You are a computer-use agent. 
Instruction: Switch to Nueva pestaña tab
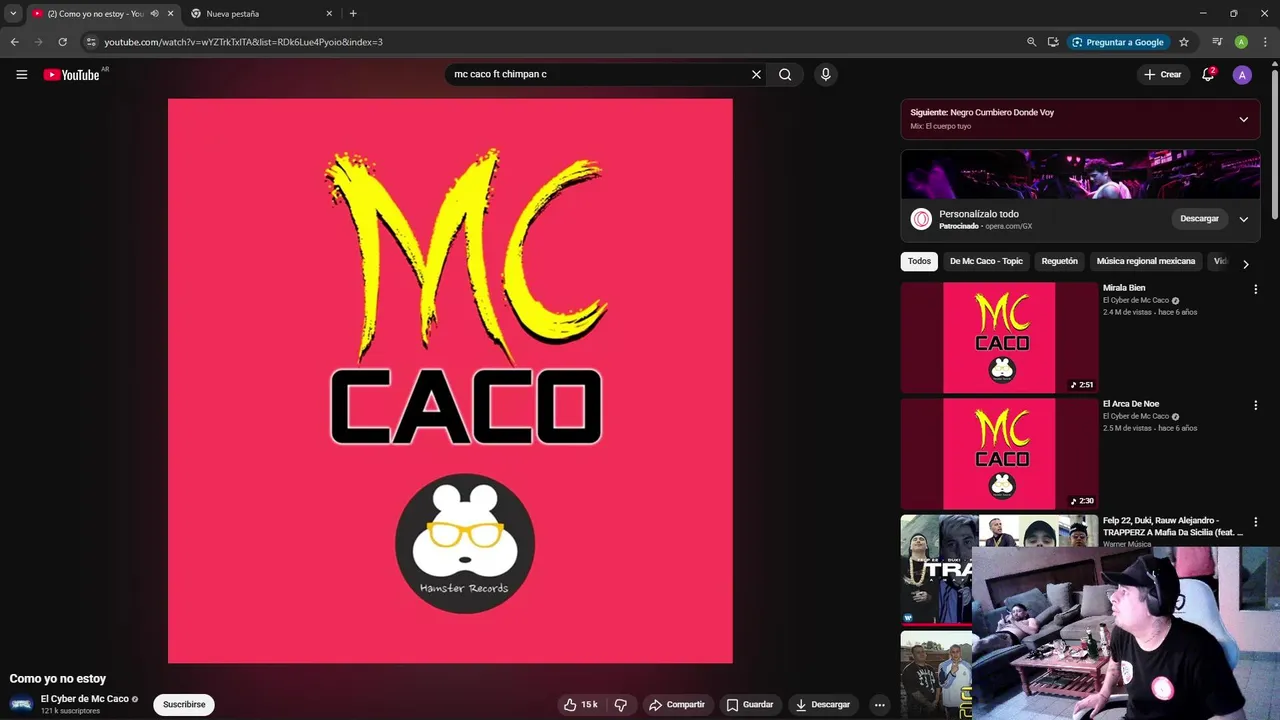pyautogui.click(x=260, y=13)
